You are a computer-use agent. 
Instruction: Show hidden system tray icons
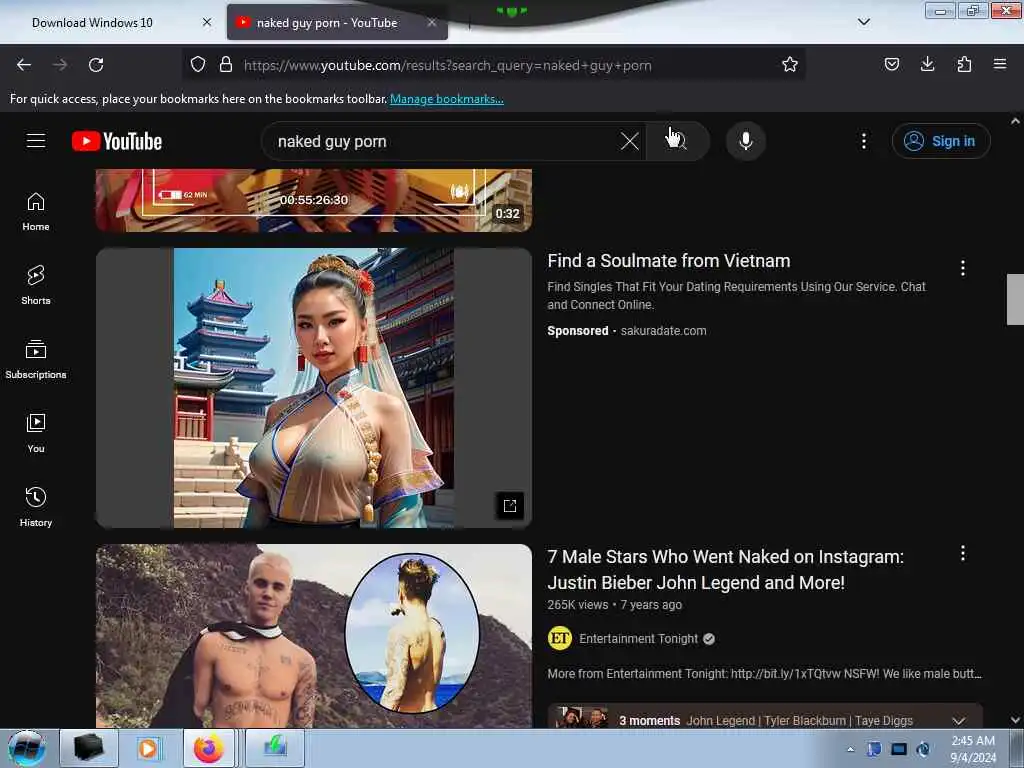tap(850, 749)
